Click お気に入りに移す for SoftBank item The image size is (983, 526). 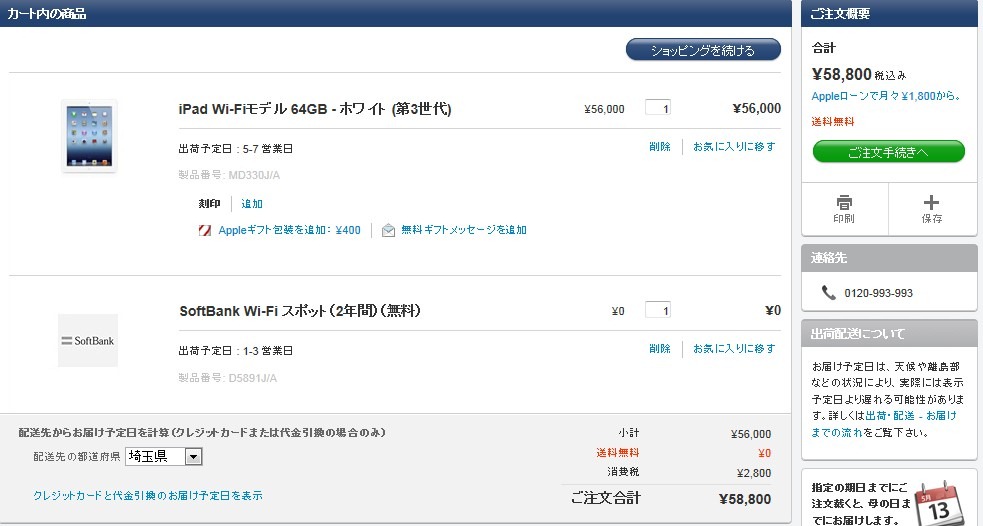click(733, 348)
